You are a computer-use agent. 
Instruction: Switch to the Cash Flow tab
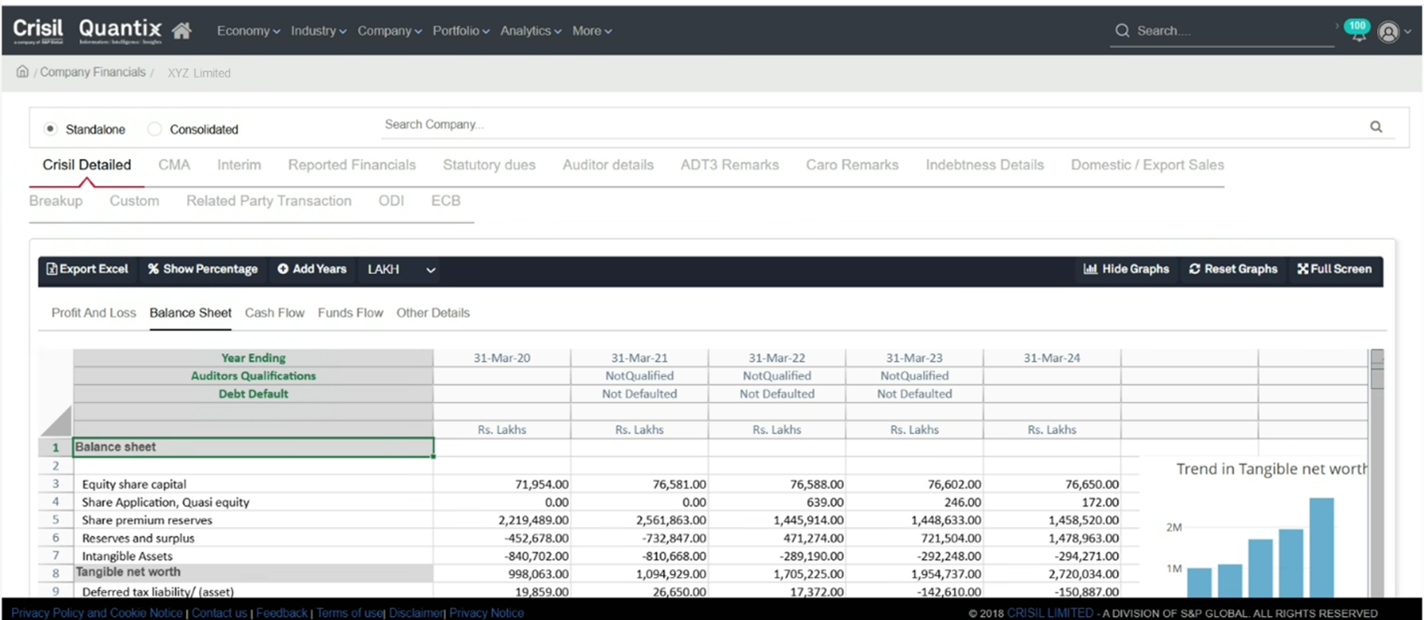tap(275, 312)
